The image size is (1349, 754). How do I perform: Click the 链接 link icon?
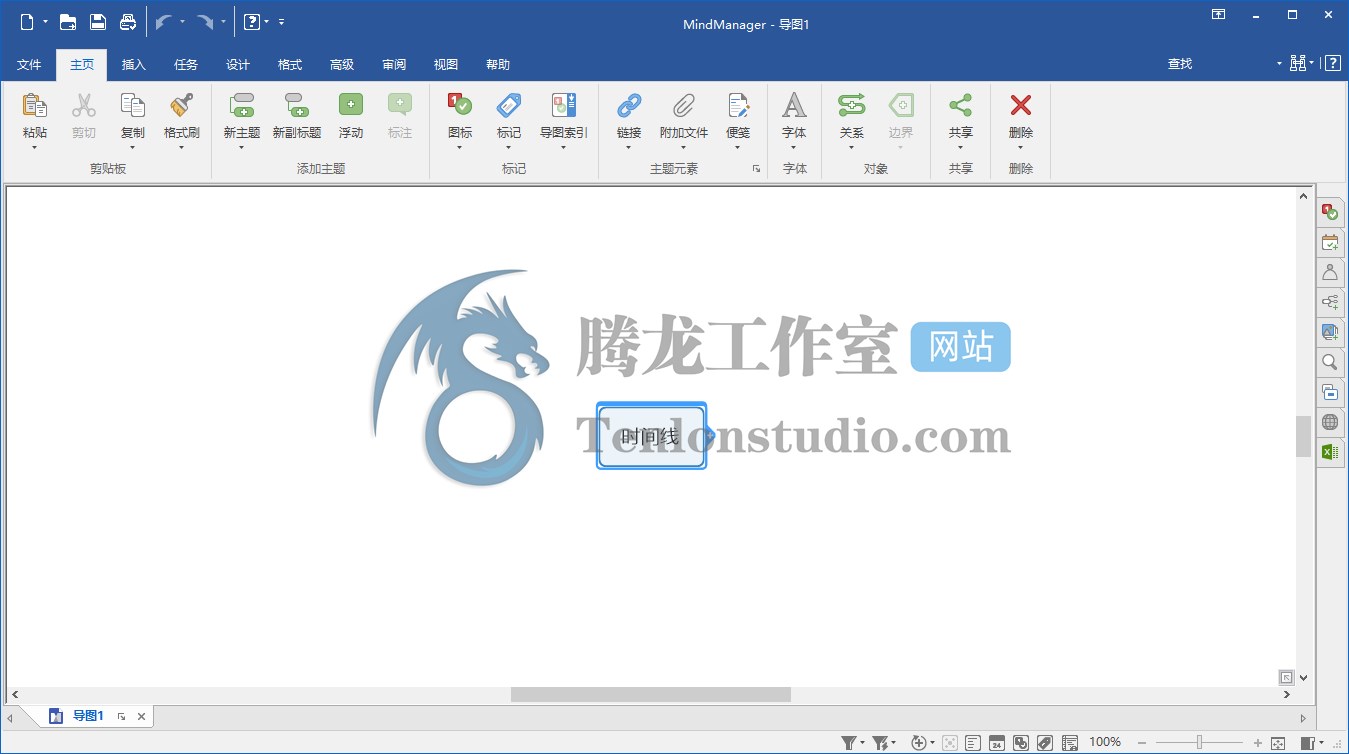coord(628,105)
